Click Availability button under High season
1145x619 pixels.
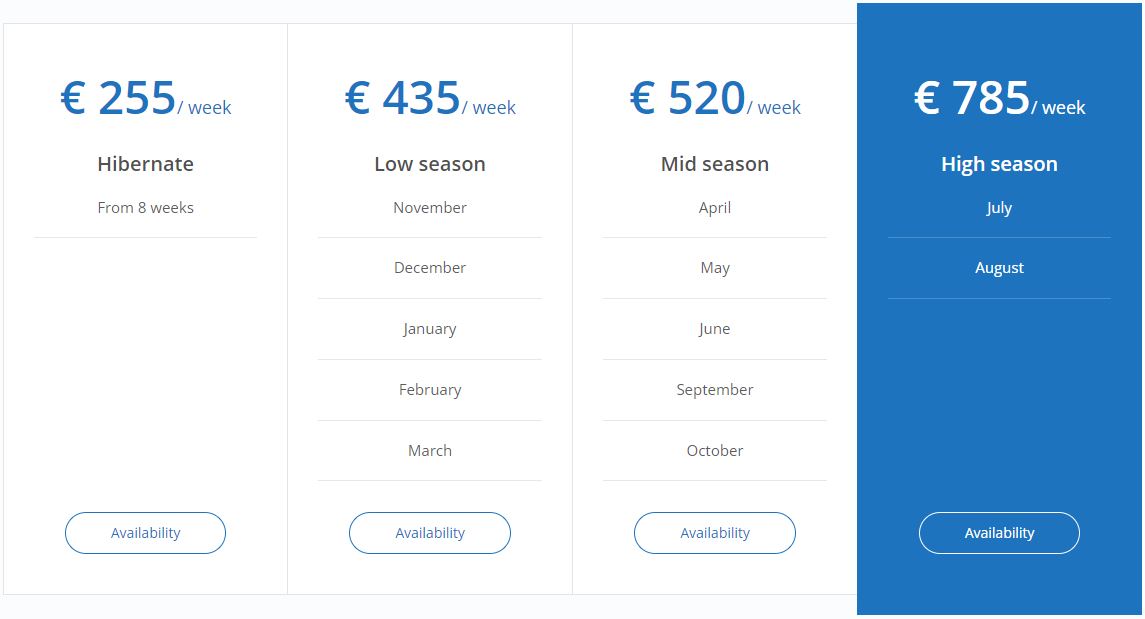[x=999, y=533]
